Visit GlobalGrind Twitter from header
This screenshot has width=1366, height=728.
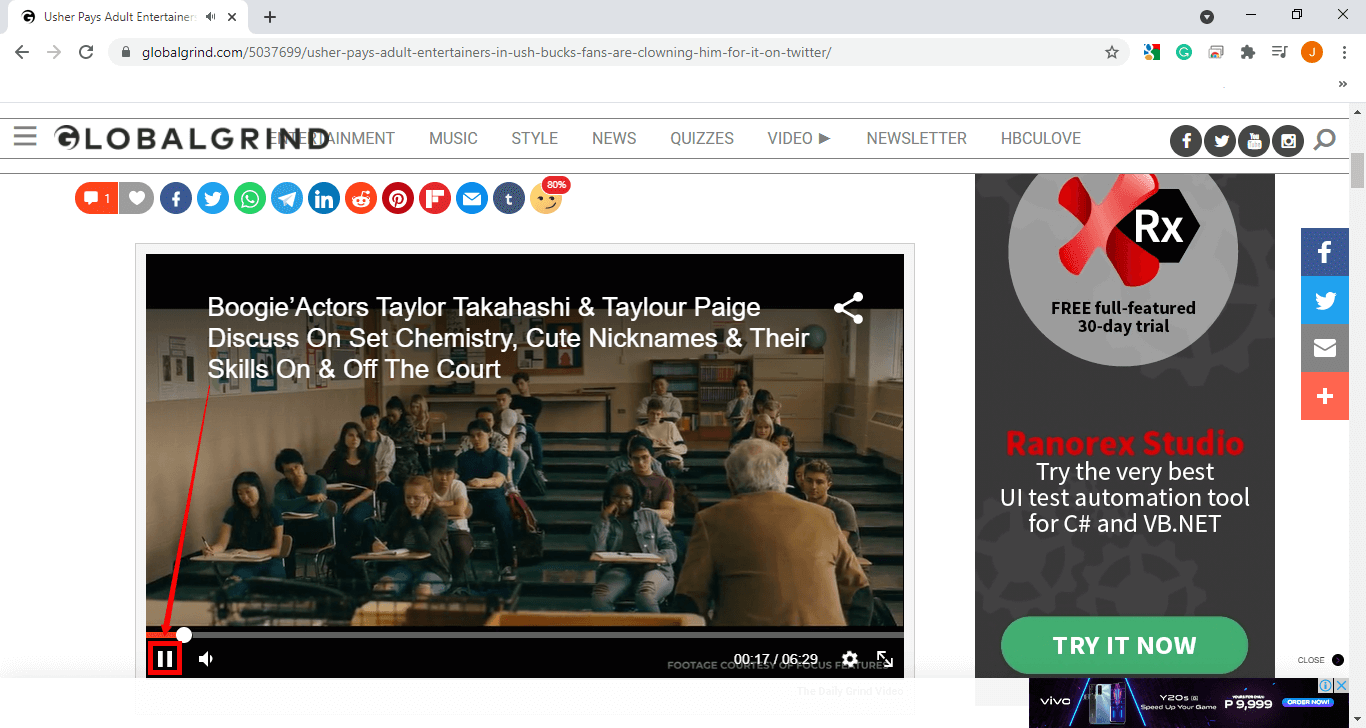1220,141
